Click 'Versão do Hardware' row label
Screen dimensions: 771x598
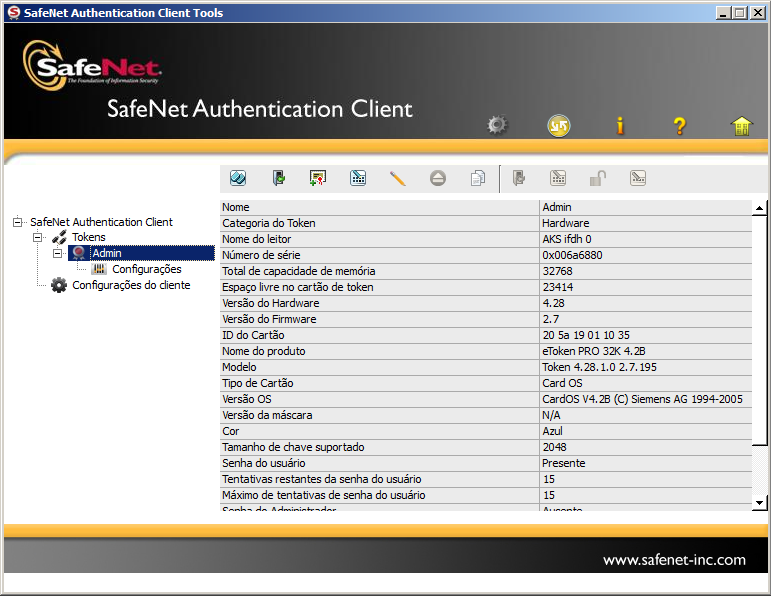270,303
